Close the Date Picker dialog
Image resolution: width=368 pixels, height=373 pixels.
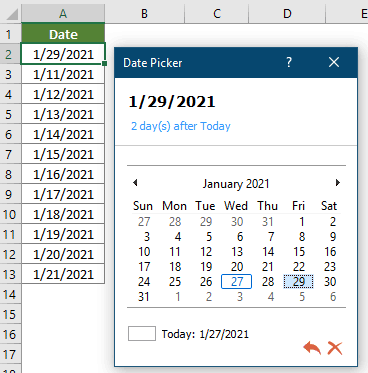pyautogui.click(x=334, y=62)
